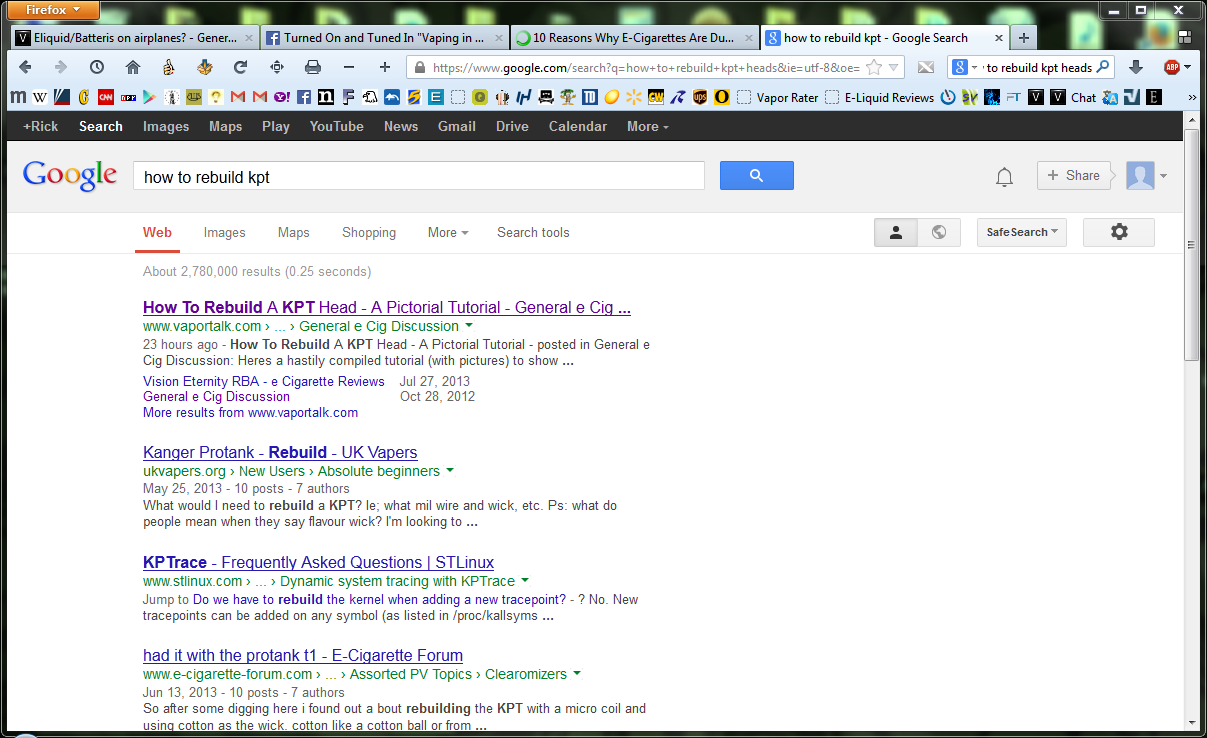Click the Share button
1207x738 pixels.
1073,175
